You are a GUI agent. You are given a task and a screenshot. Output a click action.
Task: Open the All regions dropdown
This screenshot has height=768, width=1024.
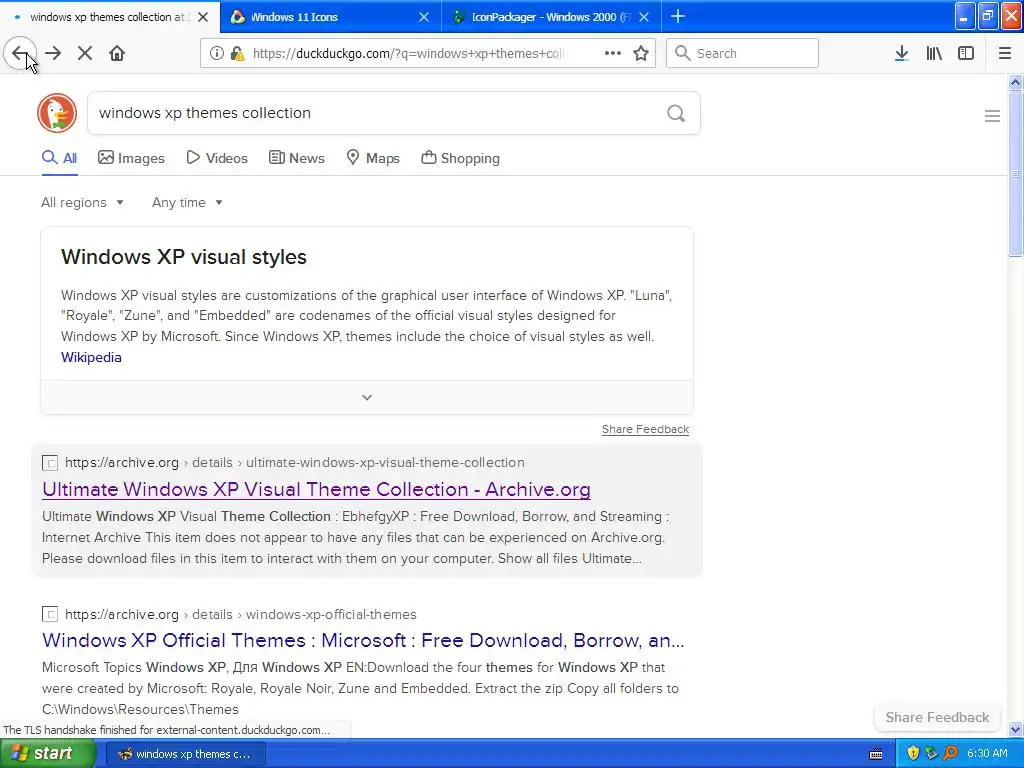(82, 202)
